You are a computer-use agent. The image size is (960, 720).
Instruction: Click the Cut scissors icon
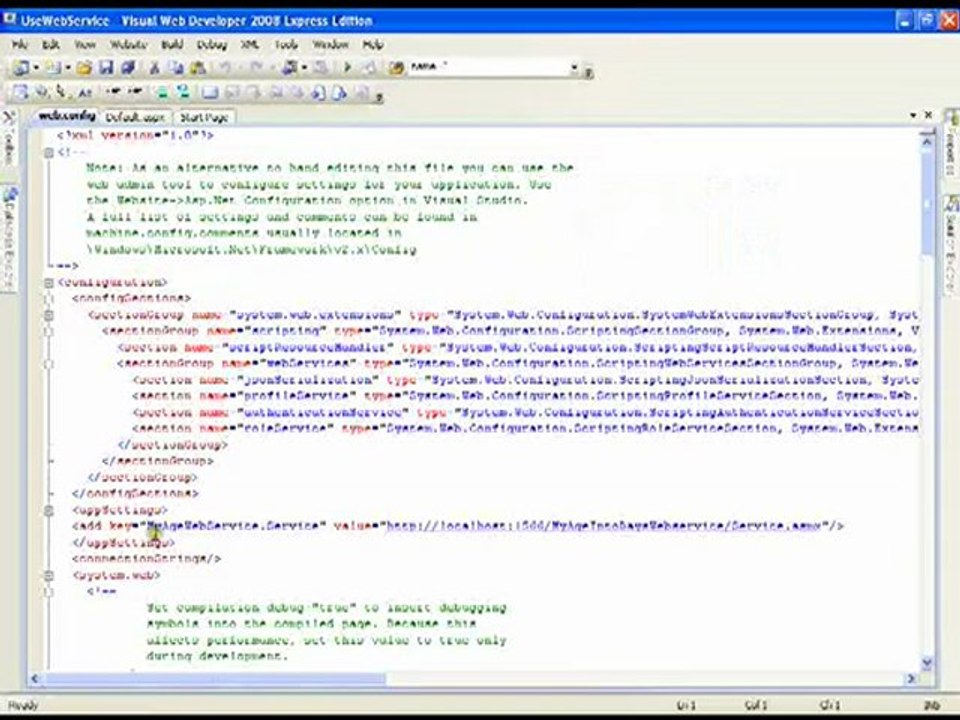(154, 67)
